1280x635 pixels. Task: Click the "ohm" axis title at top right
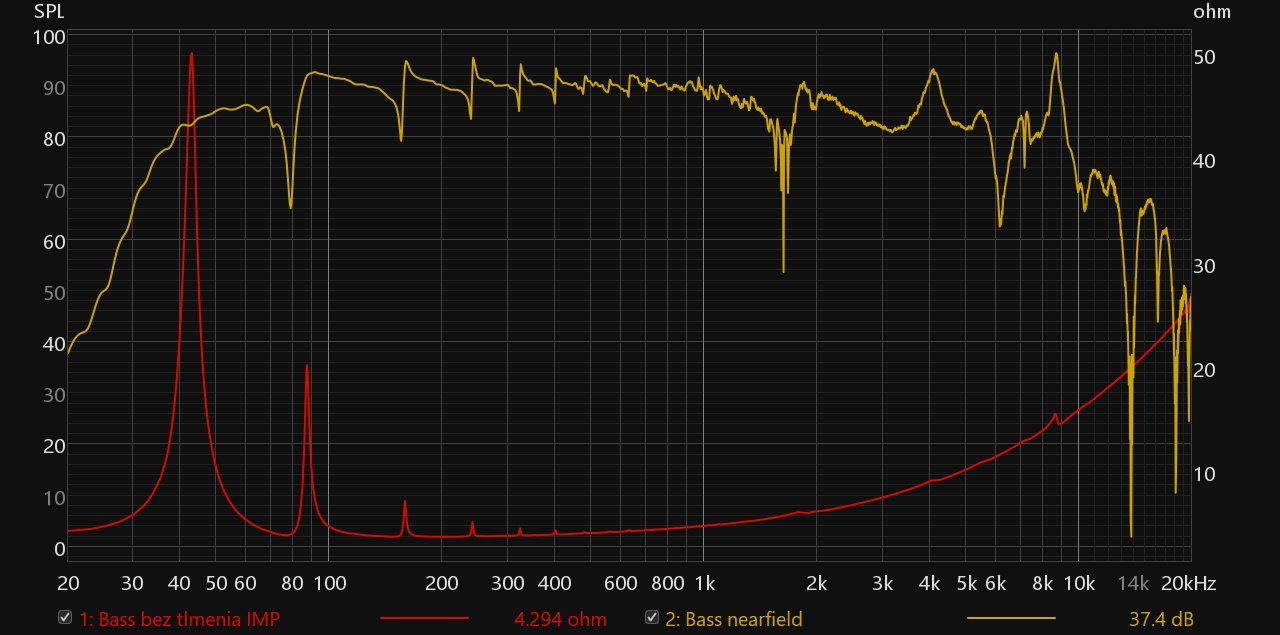tap(1212, 12)
